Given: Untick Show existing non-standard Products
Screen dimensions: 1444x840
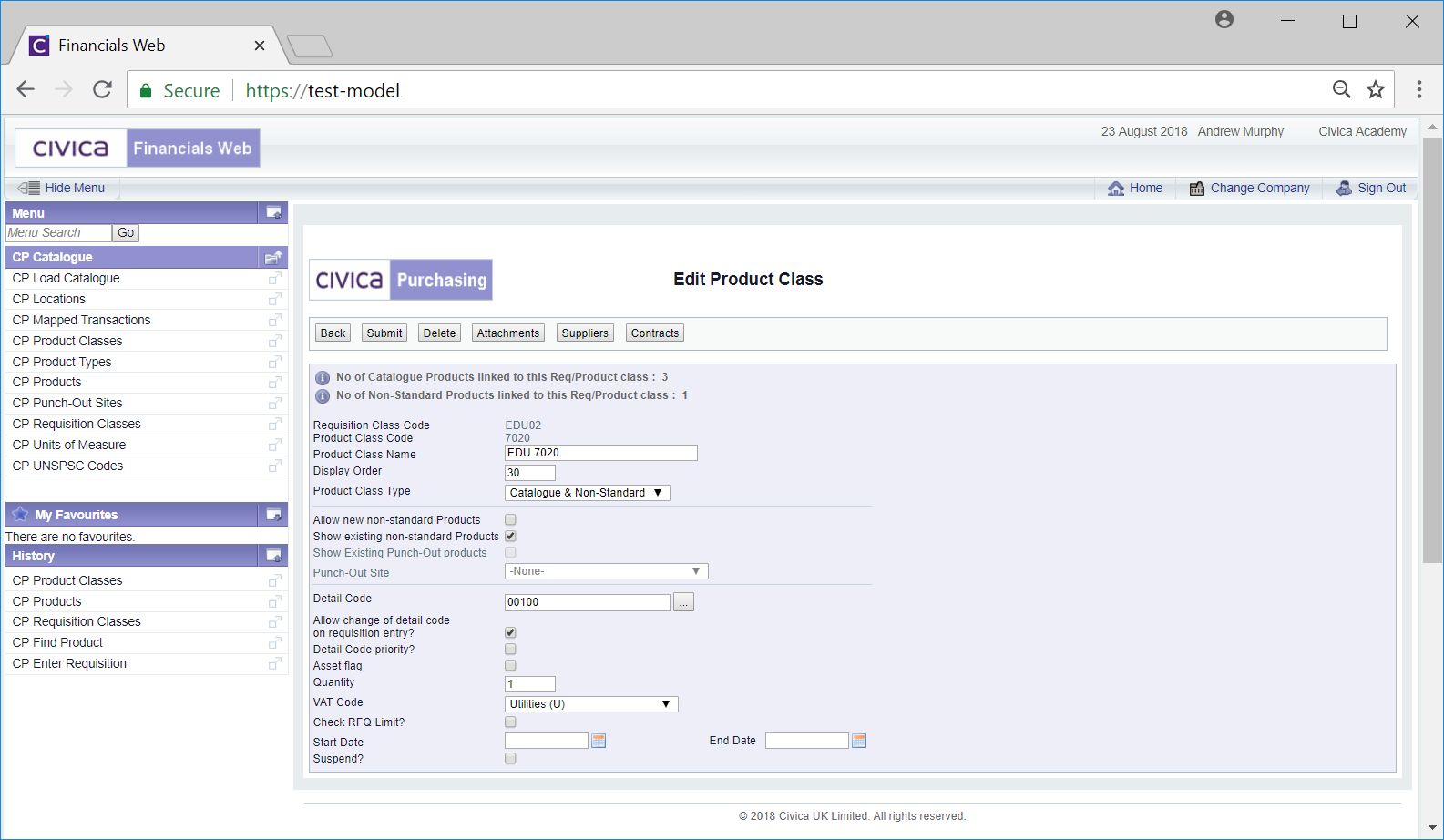Looking at the screenshot, I should (510, 537).
